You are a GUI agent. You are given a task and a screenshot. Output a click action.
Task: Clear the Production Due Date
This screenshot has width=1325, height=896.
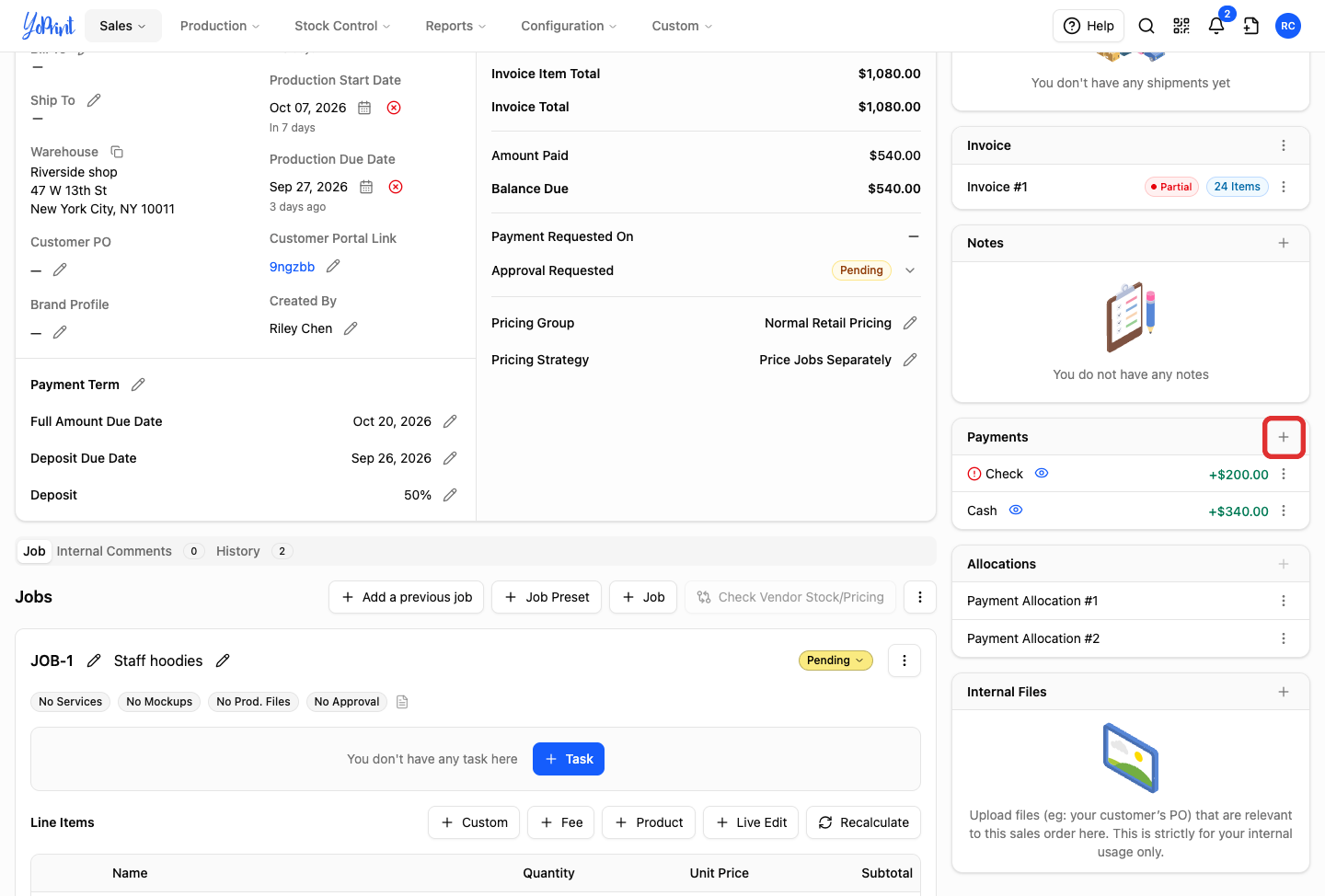(x=396, y=187)
